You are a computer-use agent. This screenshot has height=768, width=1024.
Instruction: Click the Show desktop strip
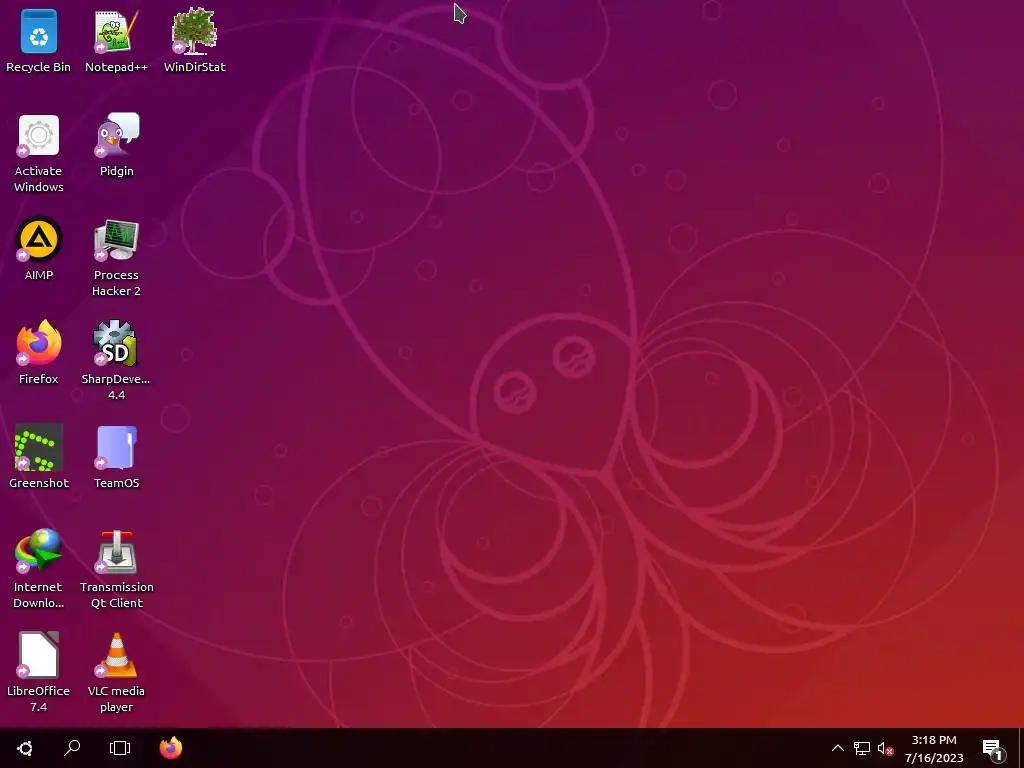(1021, 748)
